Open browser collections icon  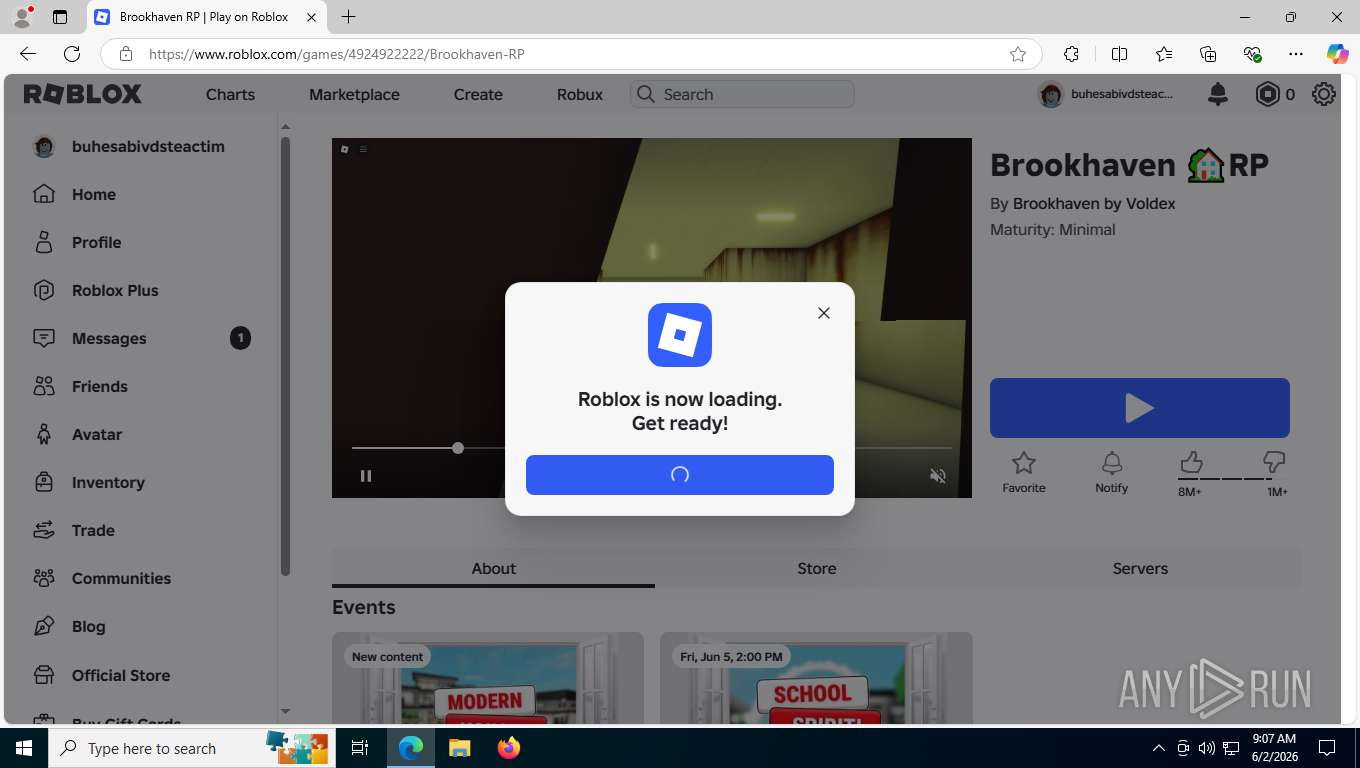(1208, 54)
